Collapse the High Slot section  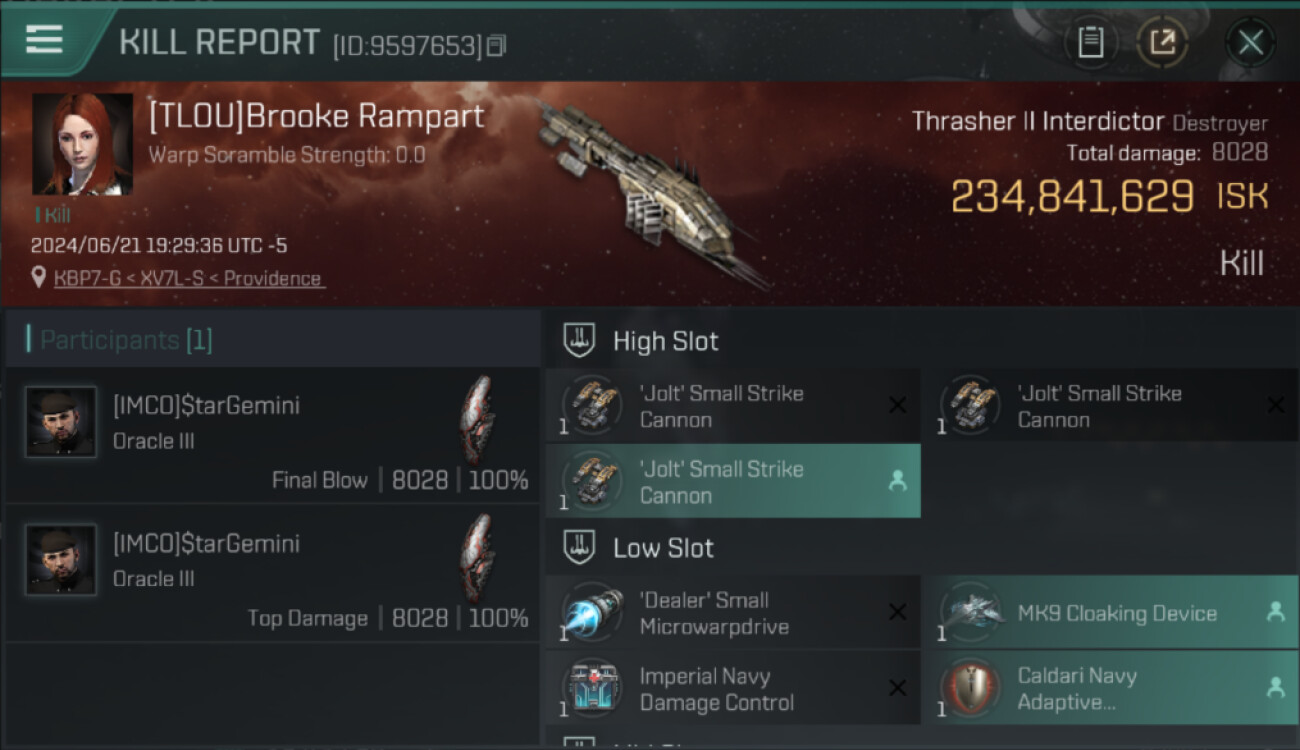580,341
